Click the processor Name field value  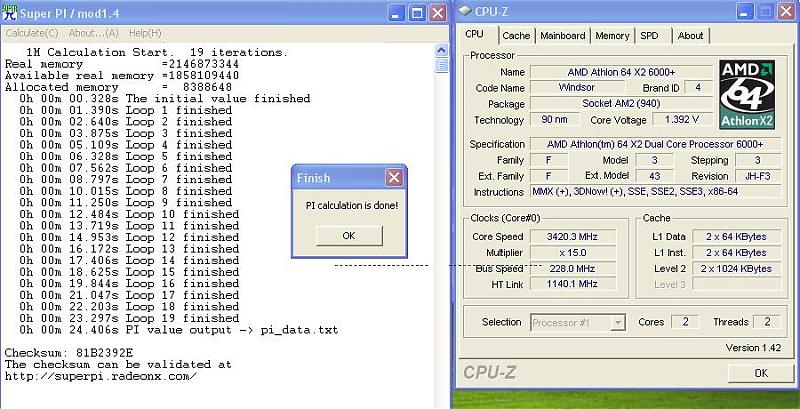[621, 72]
